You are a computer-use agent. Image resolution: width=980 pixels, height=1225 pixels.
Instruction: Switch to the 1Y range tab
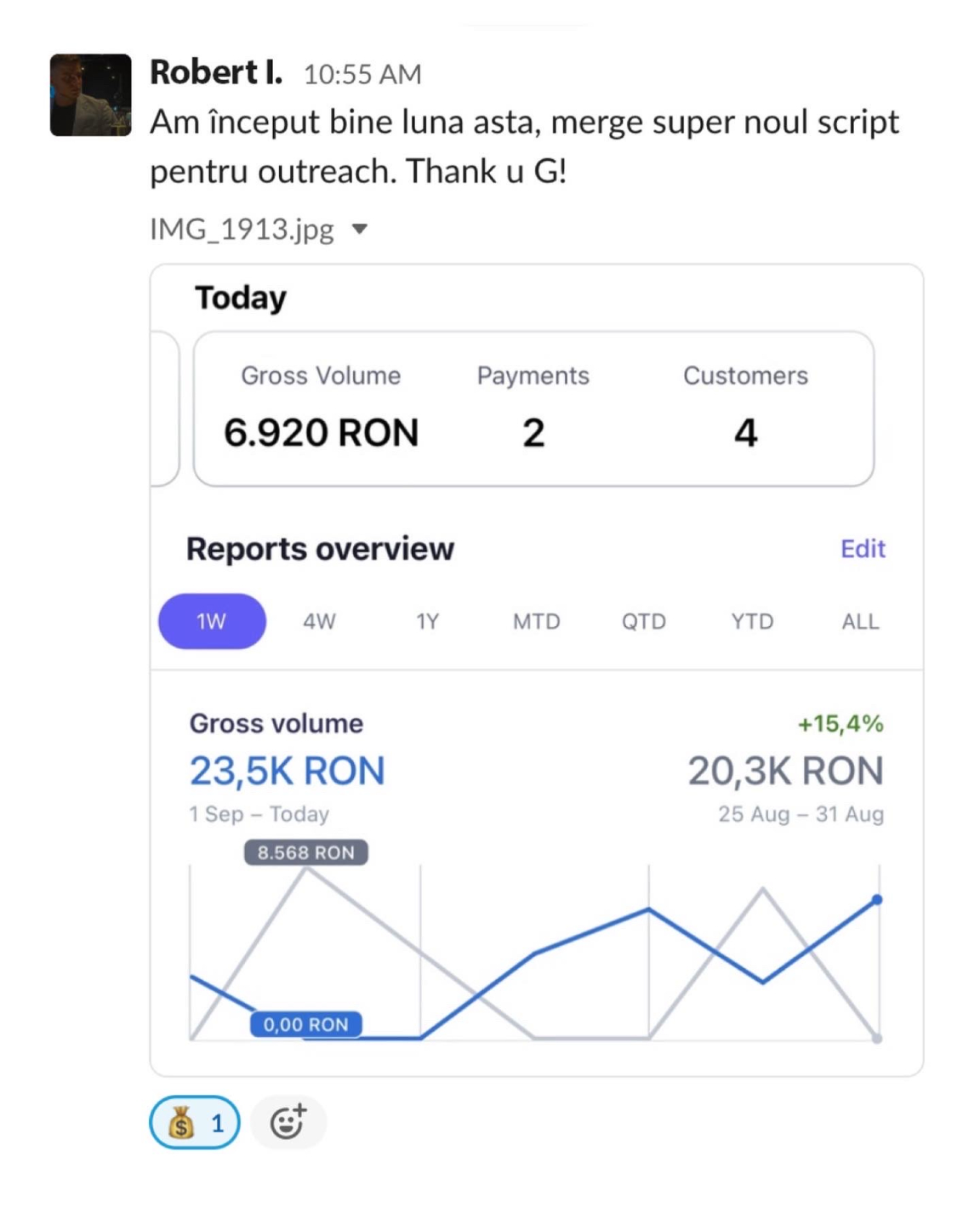coord(427,622)
